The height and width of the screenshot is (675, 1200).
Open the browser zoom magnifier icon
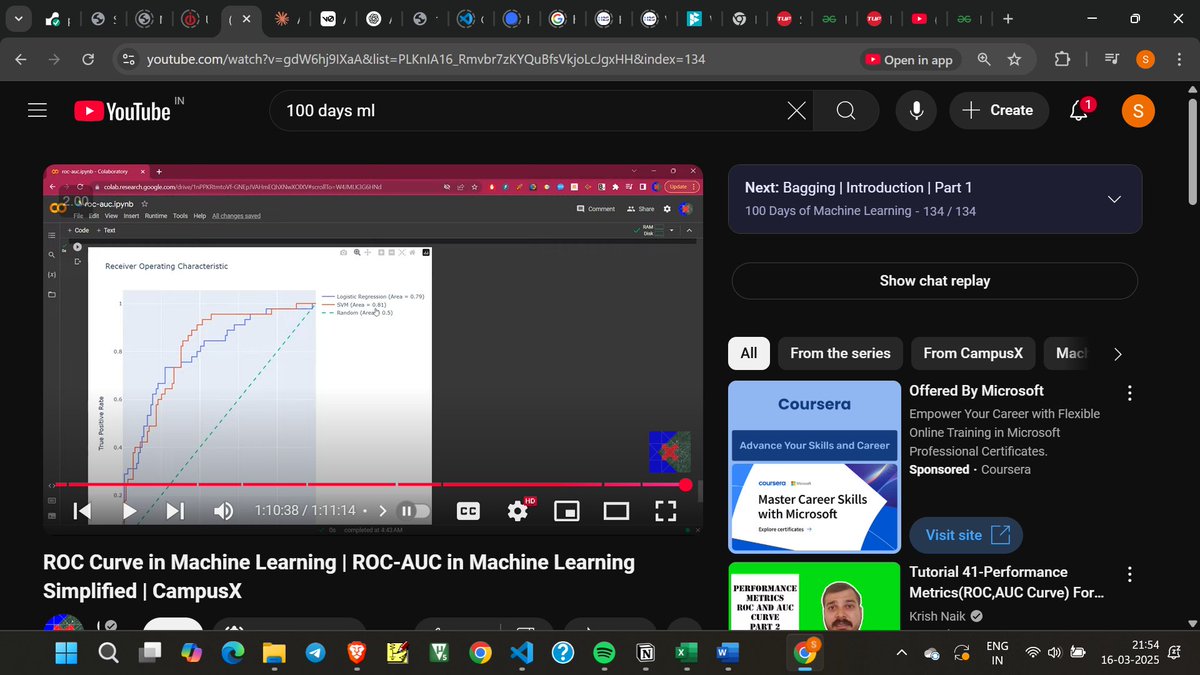[x=984, y=60]
